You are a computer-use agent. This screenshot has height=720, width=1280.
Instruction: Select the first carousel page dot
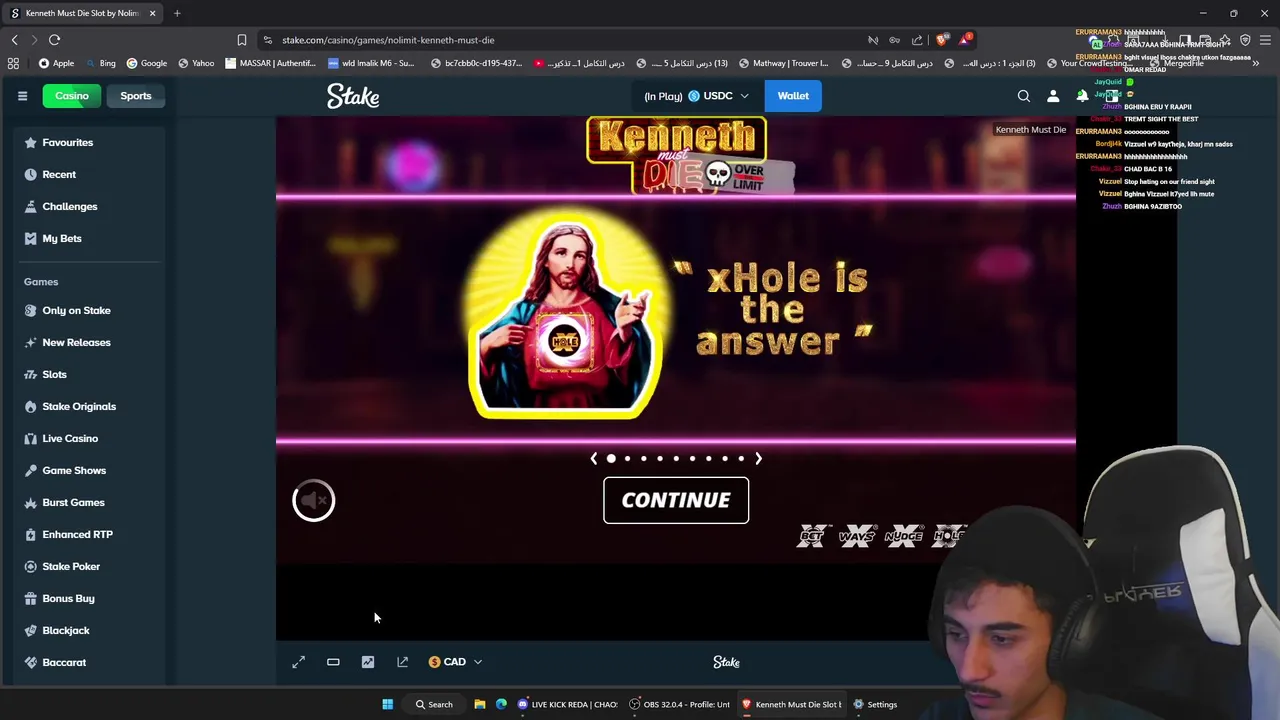pos(611,458)
